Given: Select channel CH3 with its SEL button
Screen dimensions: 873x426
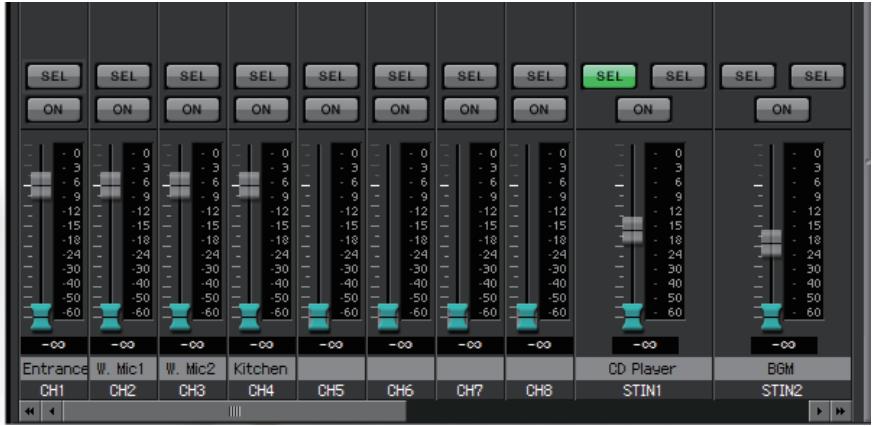Looking at the screenshot, I should (192, 76).
